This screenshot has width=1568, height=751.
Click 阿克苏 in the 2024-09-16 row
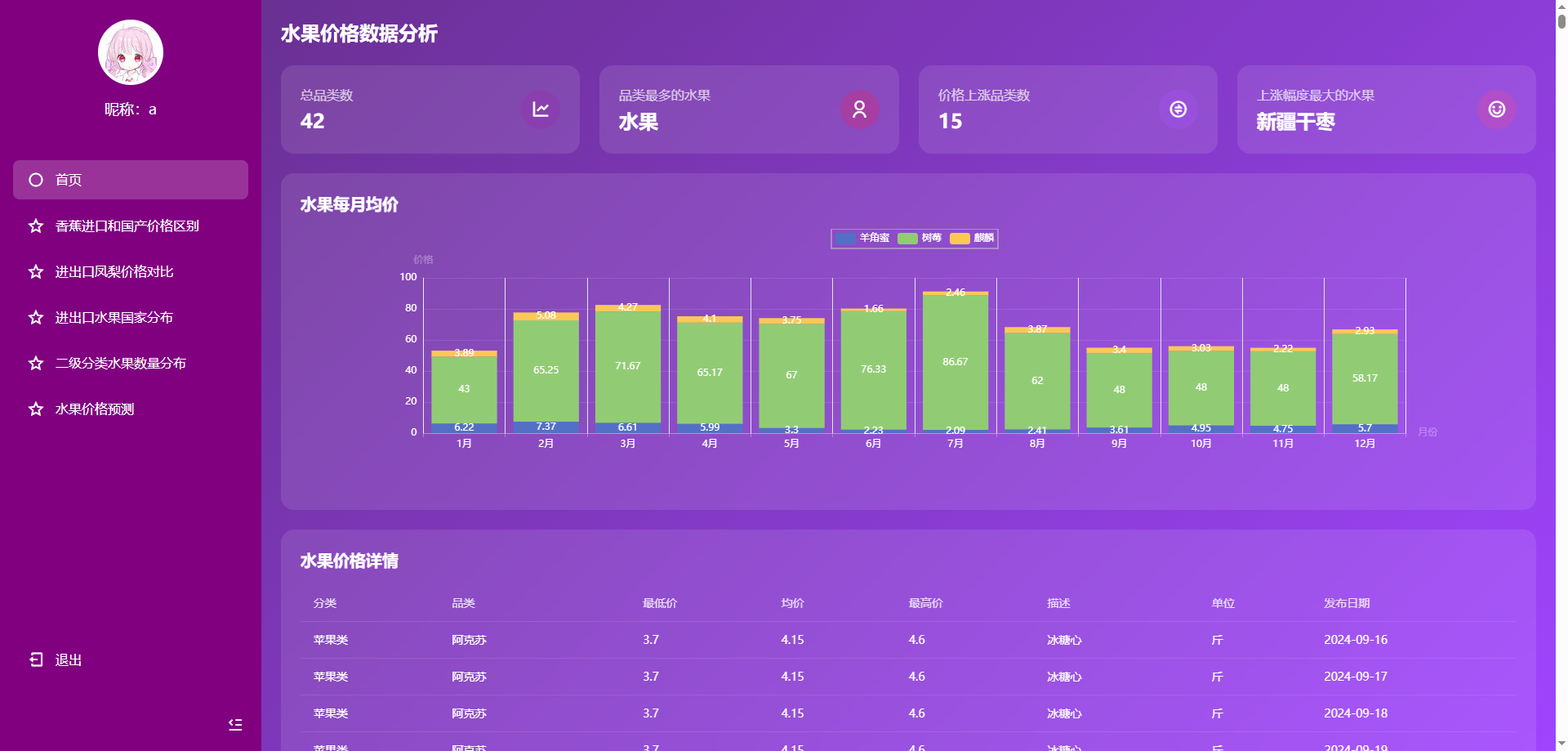(470, 640)
